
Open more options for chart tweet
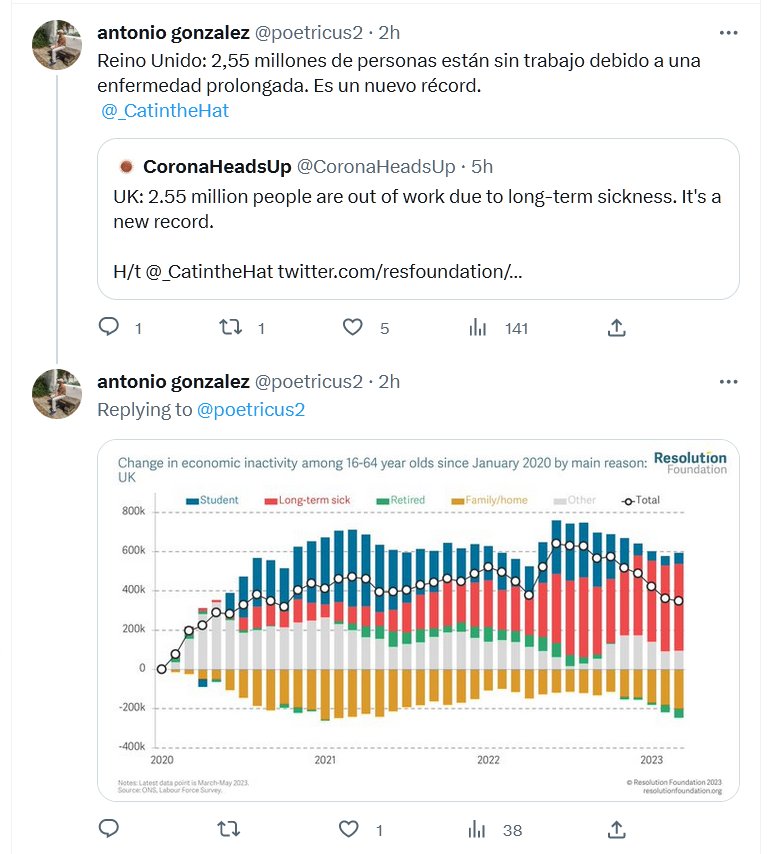(730, 381)
